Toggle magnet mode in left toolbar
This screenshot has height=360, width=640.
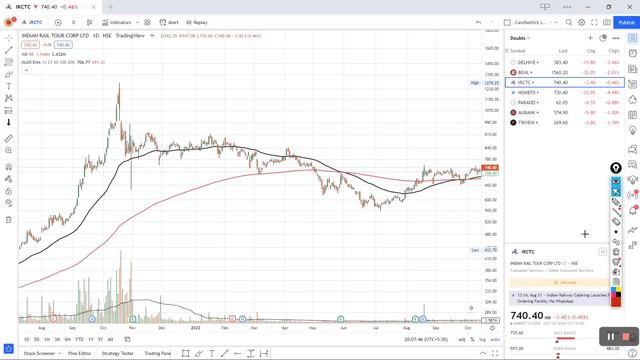click(x=9, y=167)
